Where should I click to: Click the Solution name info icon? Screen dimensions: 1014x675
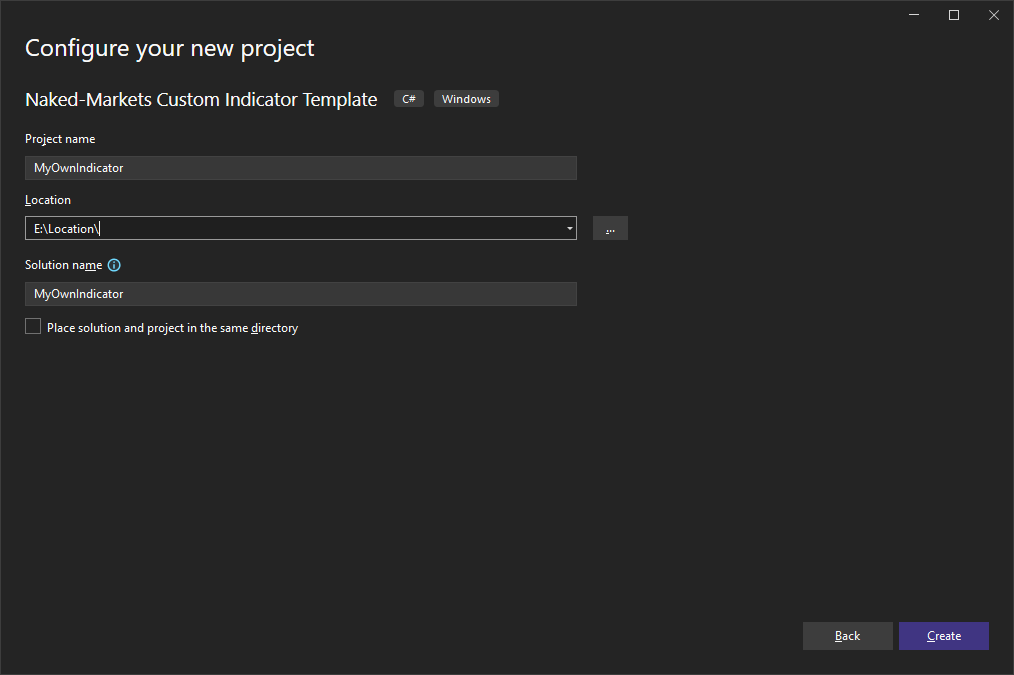click(x=114, y=265)
